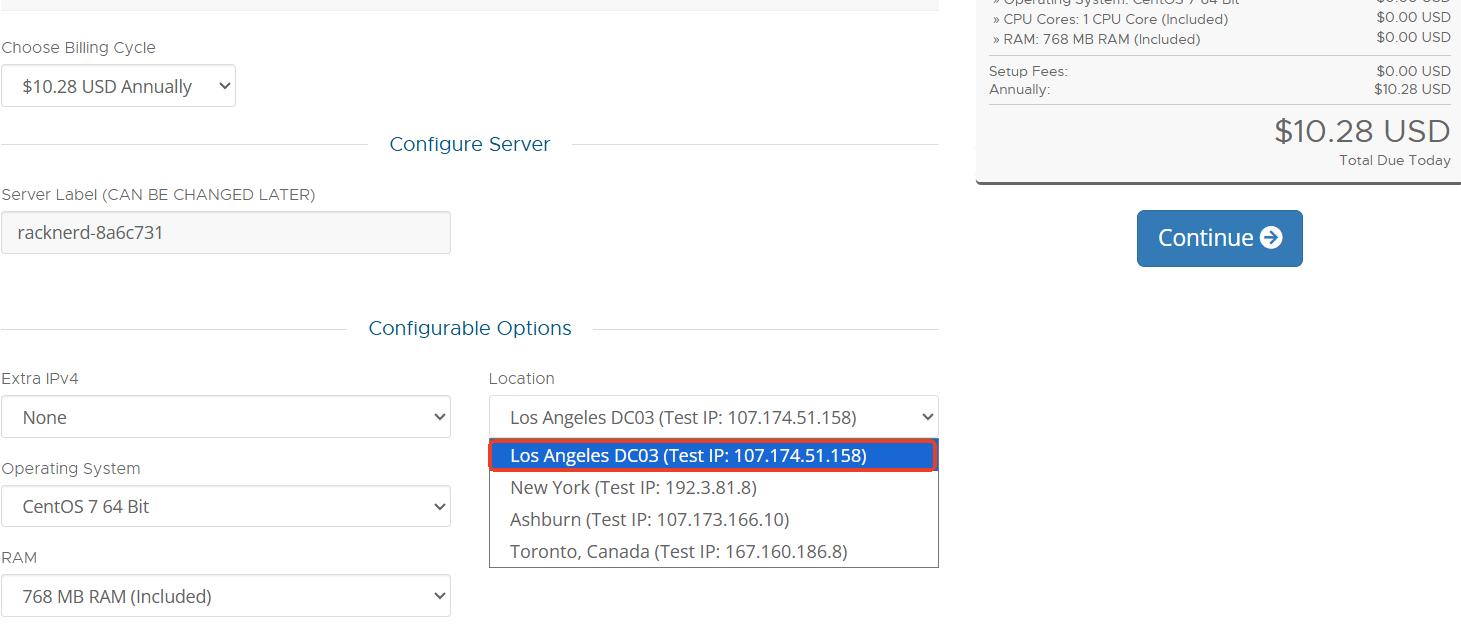The width and height of the screenshot is (1461, 624).
Task: Click the Extra IPv4 dropdown arrow
Action: click(438, 417)
